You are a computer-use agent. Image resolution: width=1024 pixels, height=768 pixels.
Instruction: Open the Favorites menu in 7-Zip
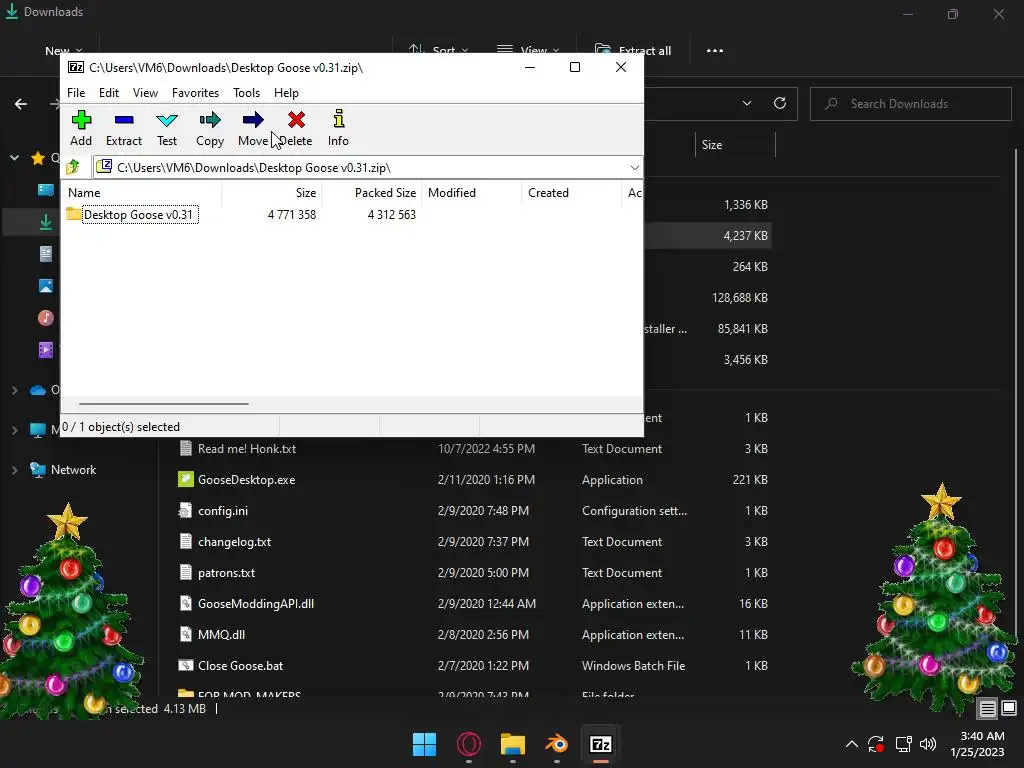[x=195, y=93]
